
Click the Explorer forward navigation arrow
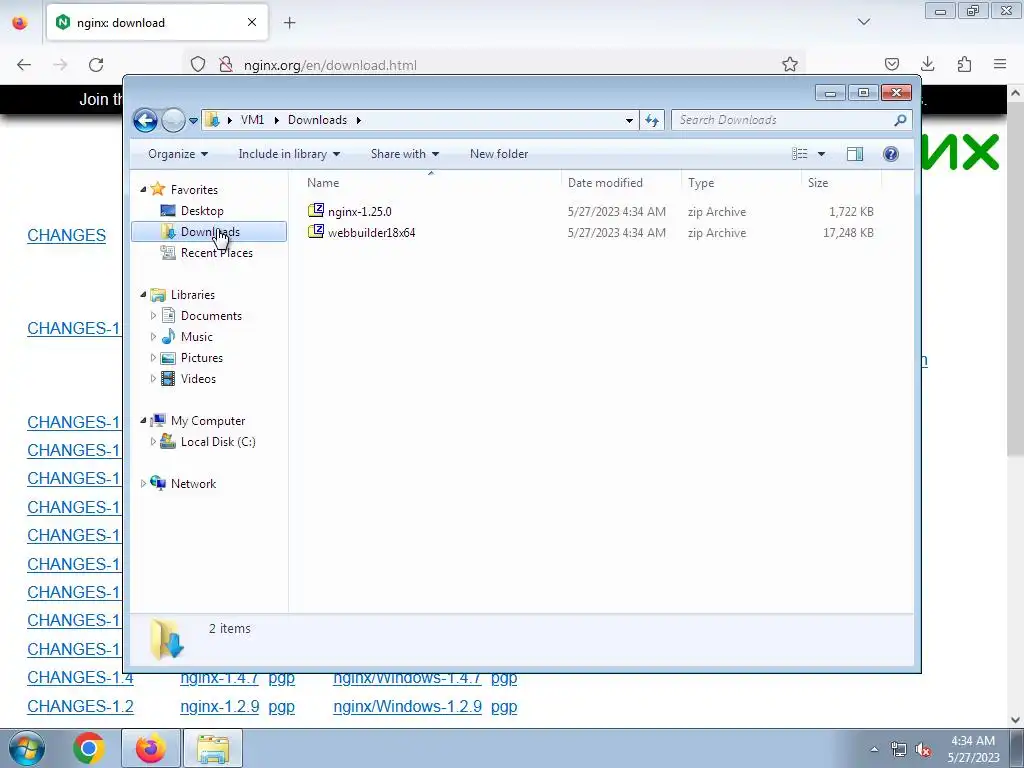[173, 120]
